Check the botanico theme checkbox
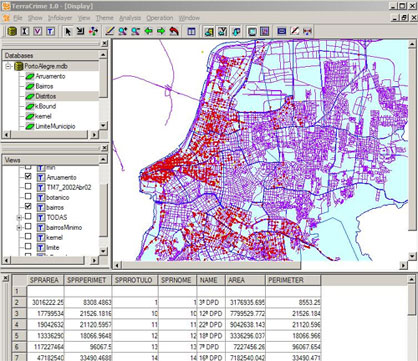 [28, 196]
